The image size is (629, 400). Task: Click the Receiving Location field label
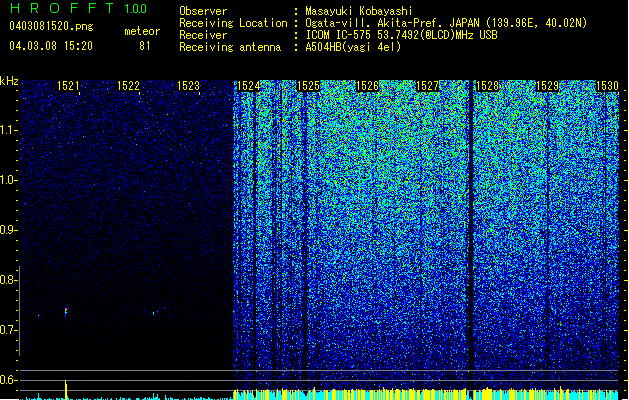point(233,23)
